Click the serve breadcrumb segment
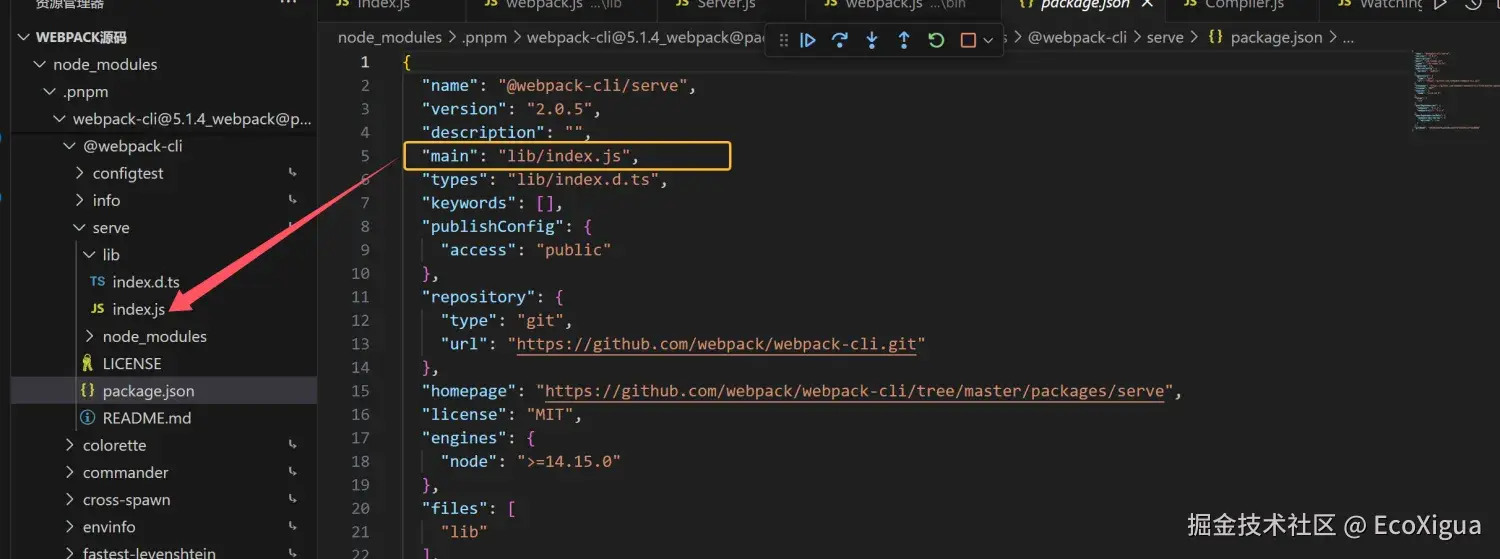This screenshot has width=1500, height=559. pos(1165,38)
